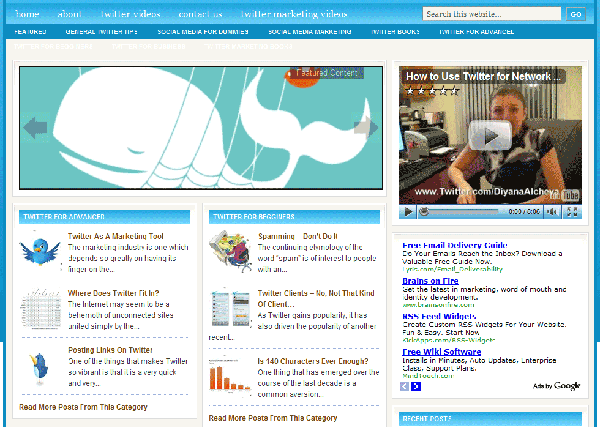Screen dimensions: 600x427
Task: Open Is 140 Characters Ever Enough article
Action: 313,361
